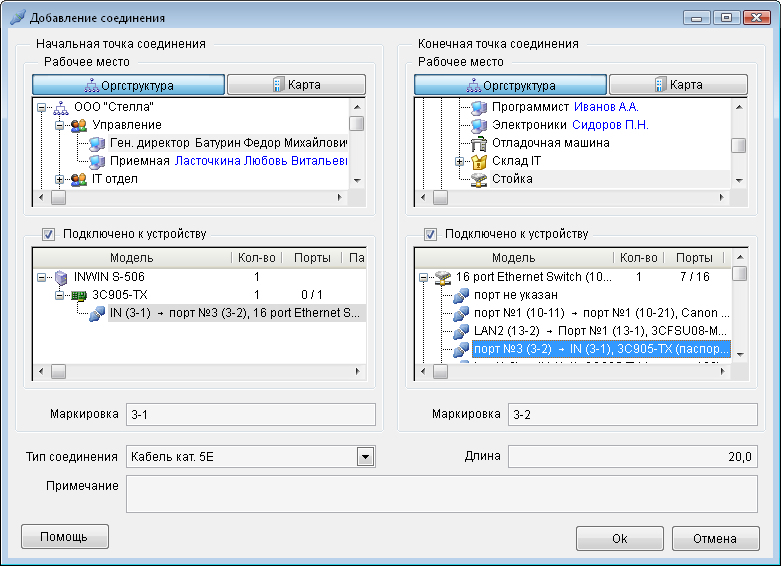Screen dimensions: 781x566
Task: Click the Примечание text area
Action: tap(442, 494)
